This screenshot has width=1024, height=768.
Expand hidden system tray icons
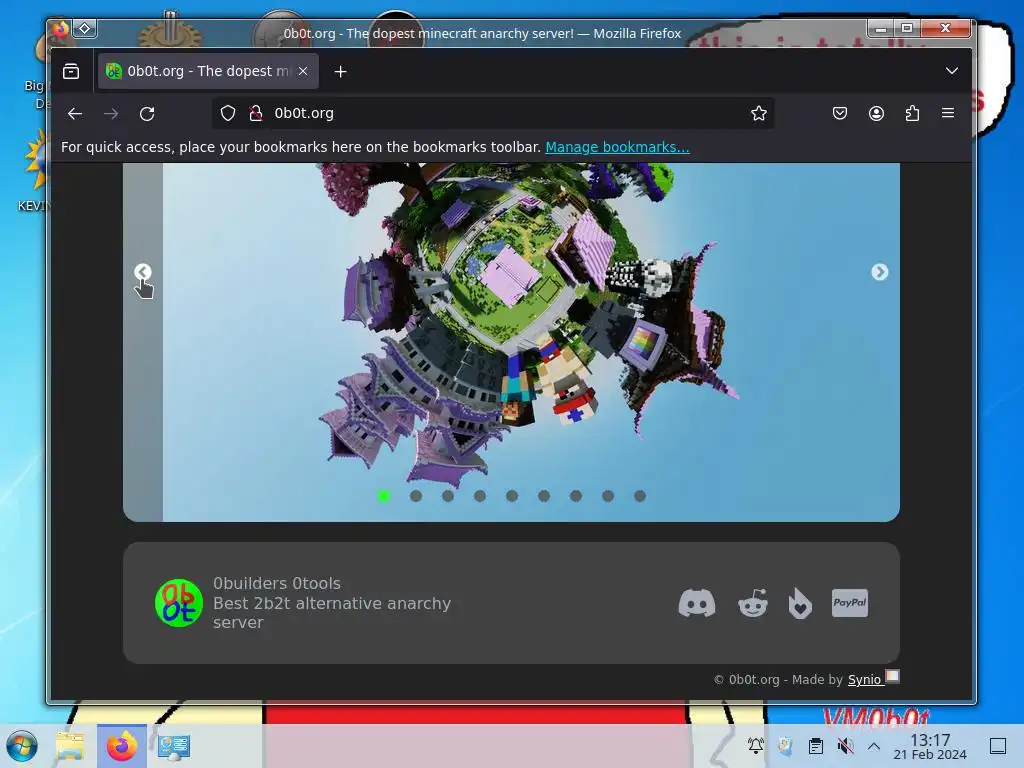tap(874, 746)
